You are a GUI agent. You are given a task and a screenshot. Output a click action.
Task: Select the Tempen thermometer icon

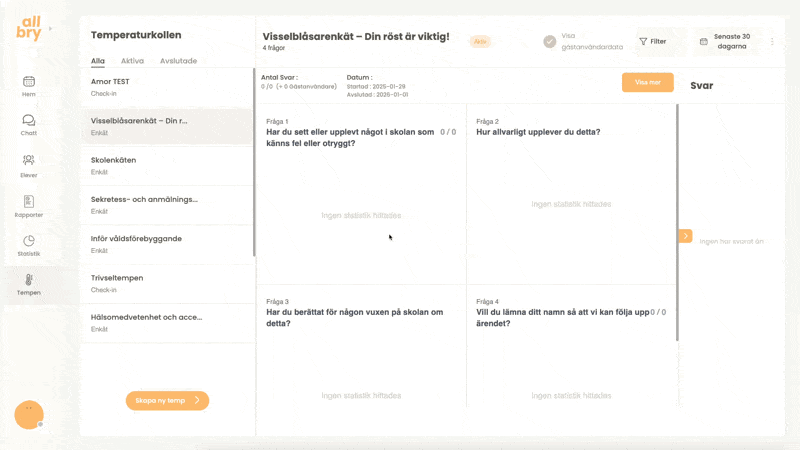pos(29,281)
